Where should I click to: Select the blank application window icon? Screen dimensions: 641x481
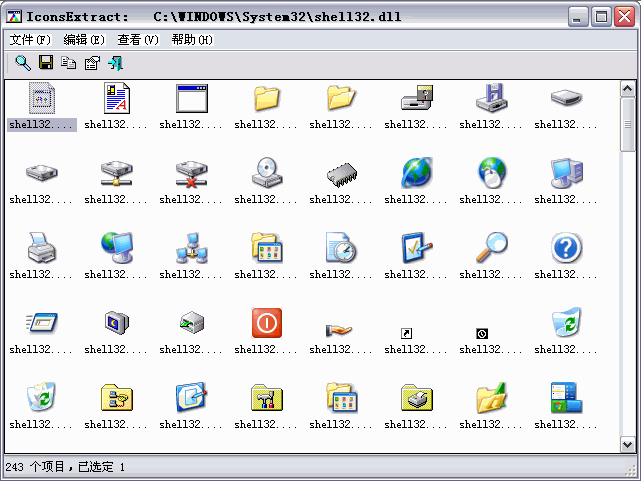(192, 98)
